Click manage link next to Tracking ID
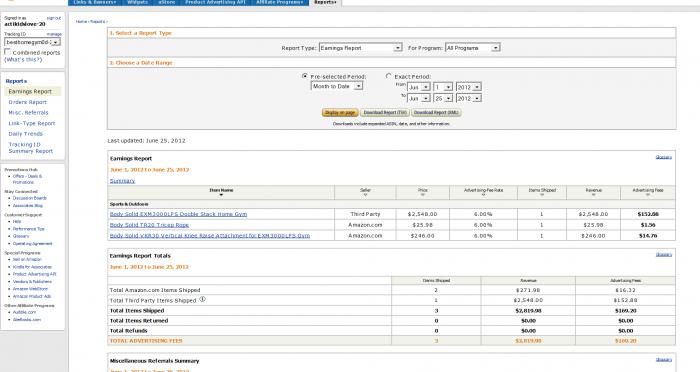The width and height of the screenshot is (700, 372). 54,34
